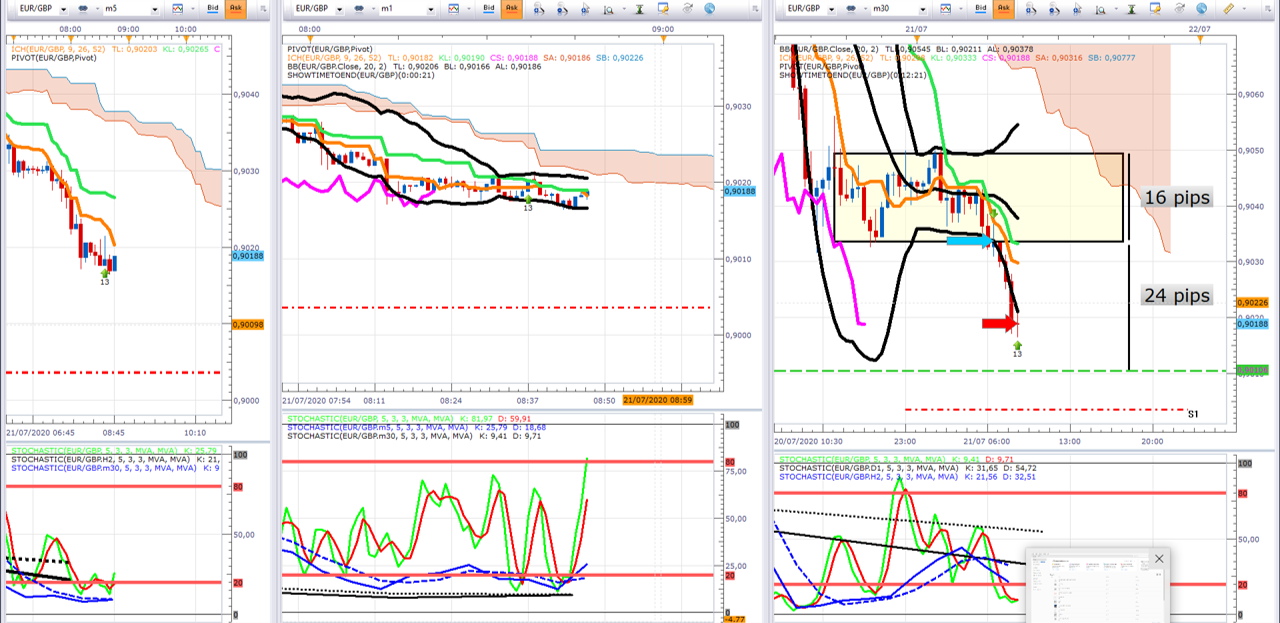Click toolbar overflow icon in m5 chart

pyautogui.click(x=265, y=8)
